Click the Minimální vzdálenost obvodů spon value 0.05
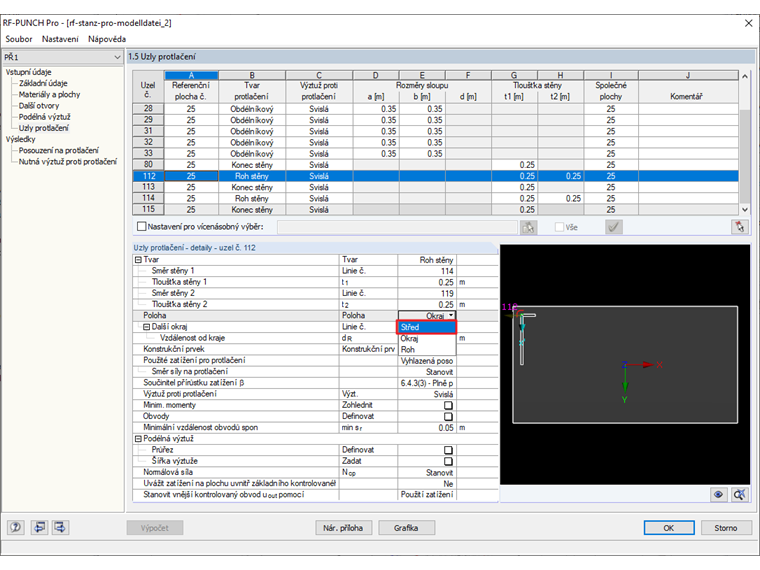Screen dimensions: 760x570 [427, 428]
